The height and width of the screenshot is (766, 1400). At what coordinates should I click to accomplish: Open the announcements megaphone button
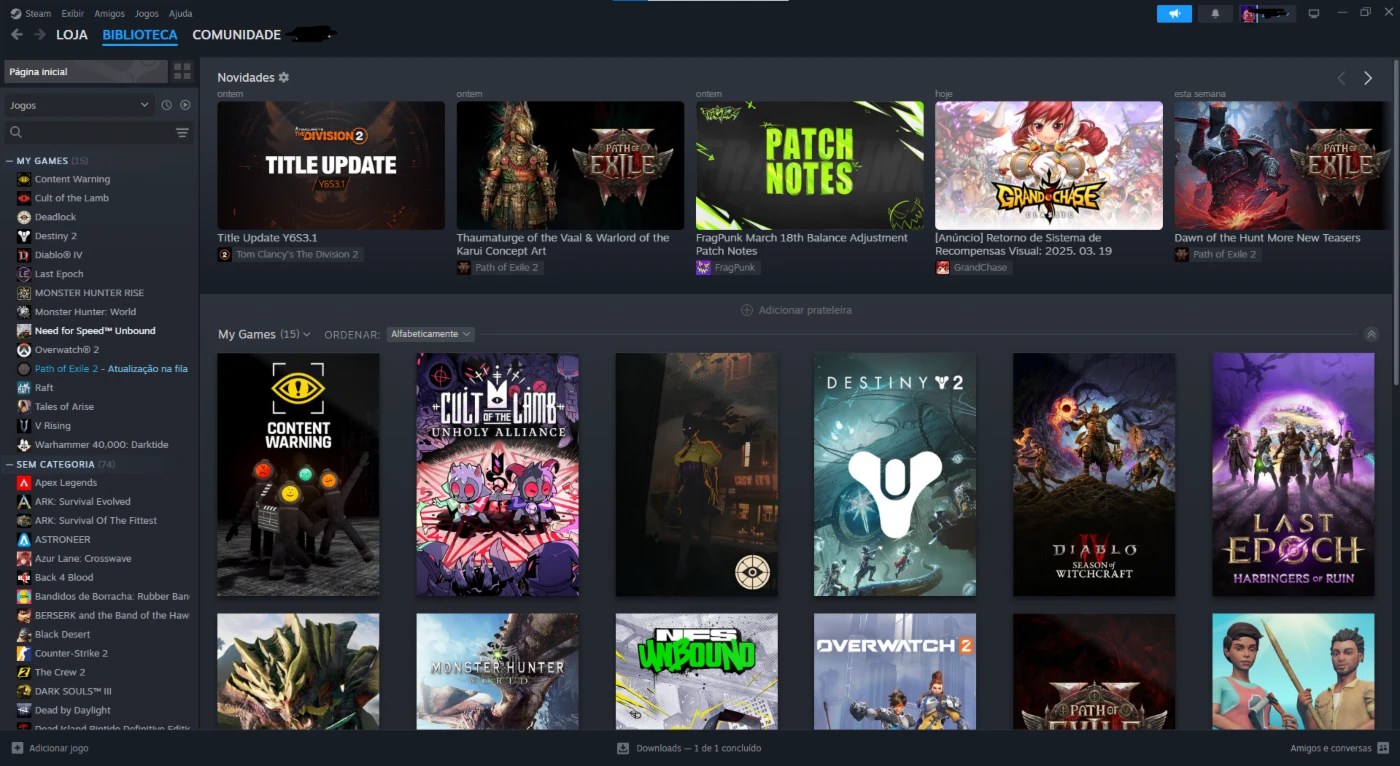pyautogui.click(x=1174, y=13)
